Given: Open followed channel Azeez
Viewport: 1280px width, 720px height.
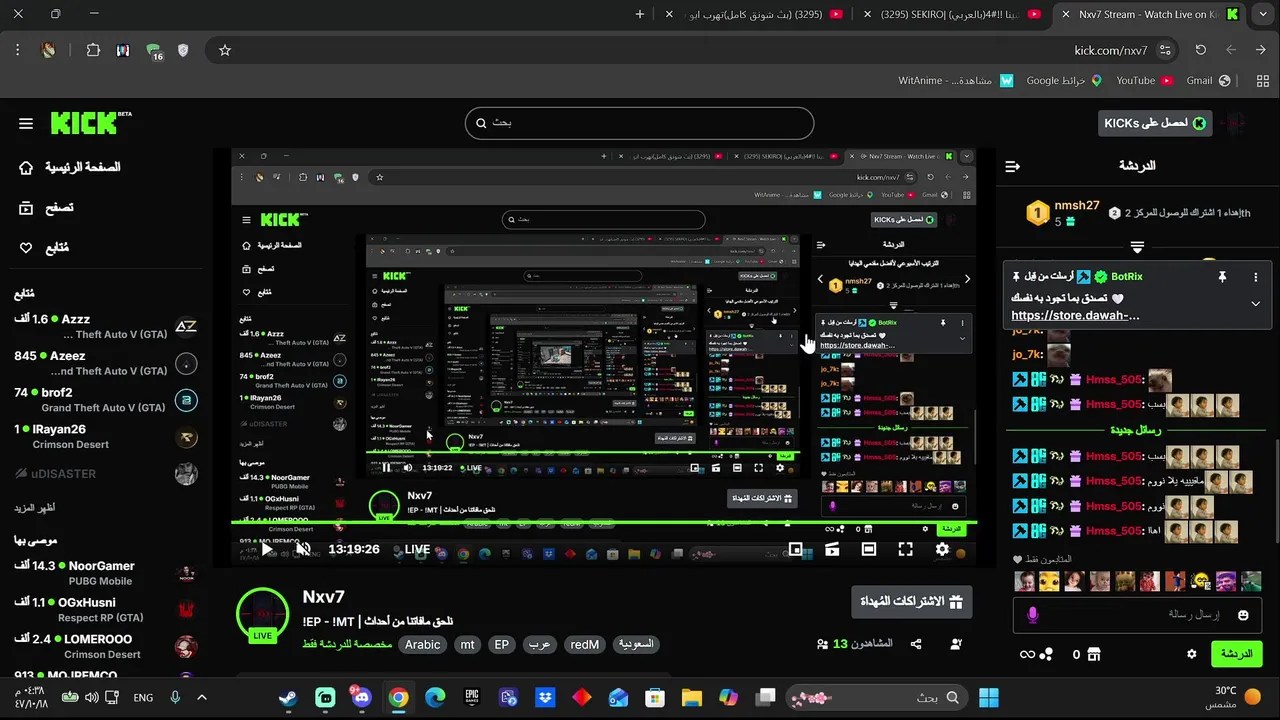Looking at the screenshot, I should (x=105, y=363).
